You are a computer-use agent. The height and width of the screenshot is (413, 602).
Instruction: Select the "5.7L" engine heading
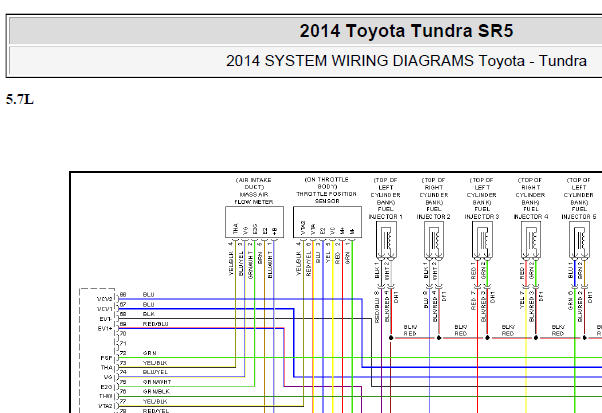[20, 99]
